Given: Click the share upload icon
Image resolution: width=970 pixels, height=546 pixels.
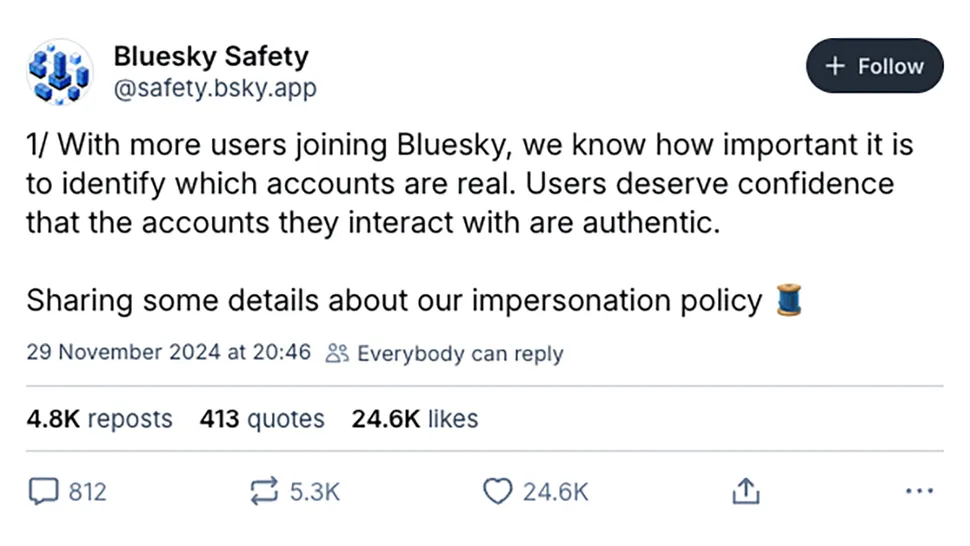Looking at the screenshot, I should 745,490.
